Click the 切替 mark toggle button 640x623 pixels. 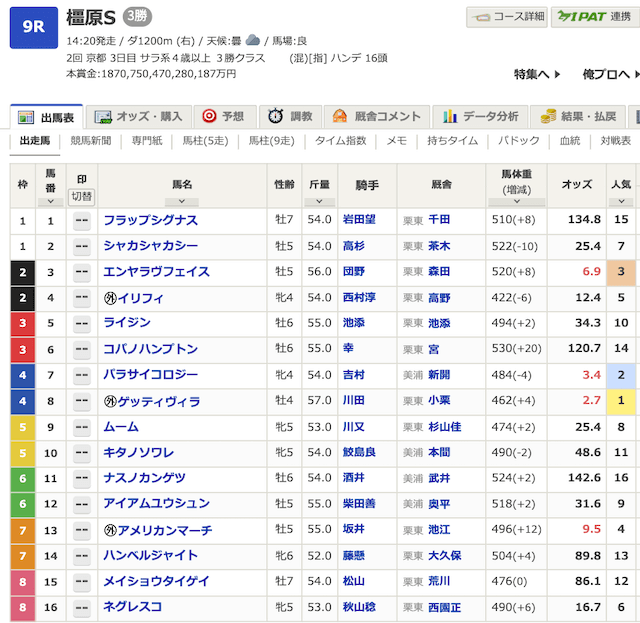[x=82, y=196]
